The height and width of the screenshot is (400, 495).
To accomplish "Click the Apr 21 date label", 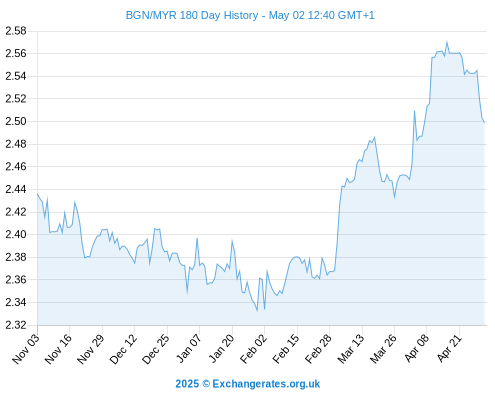I will [449, 349].
